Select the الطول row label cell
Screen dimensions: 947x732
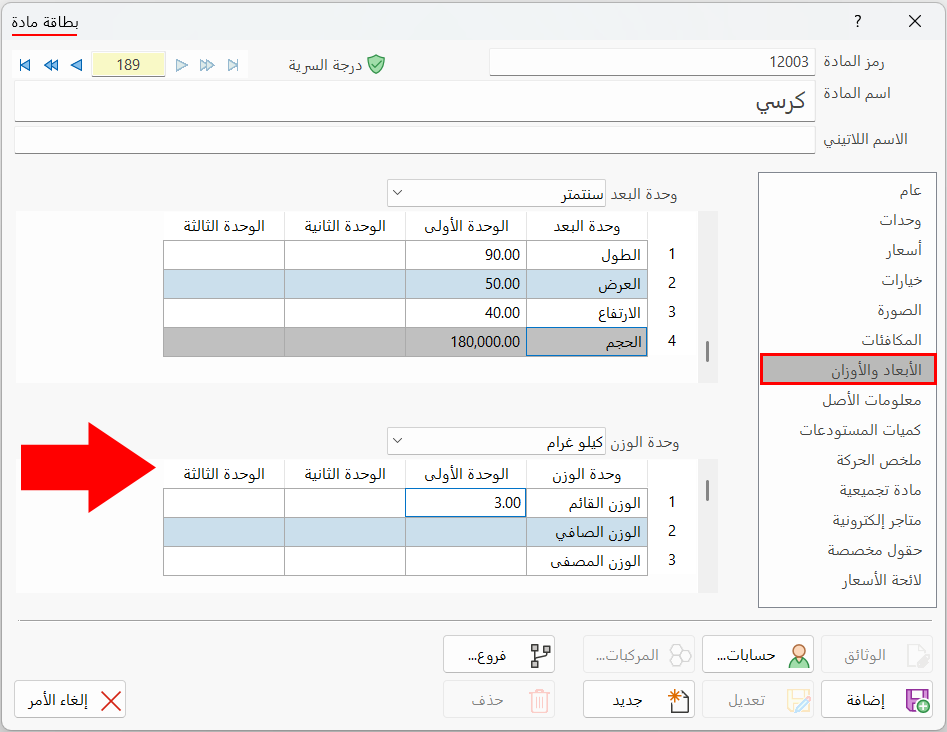(587, 255)
